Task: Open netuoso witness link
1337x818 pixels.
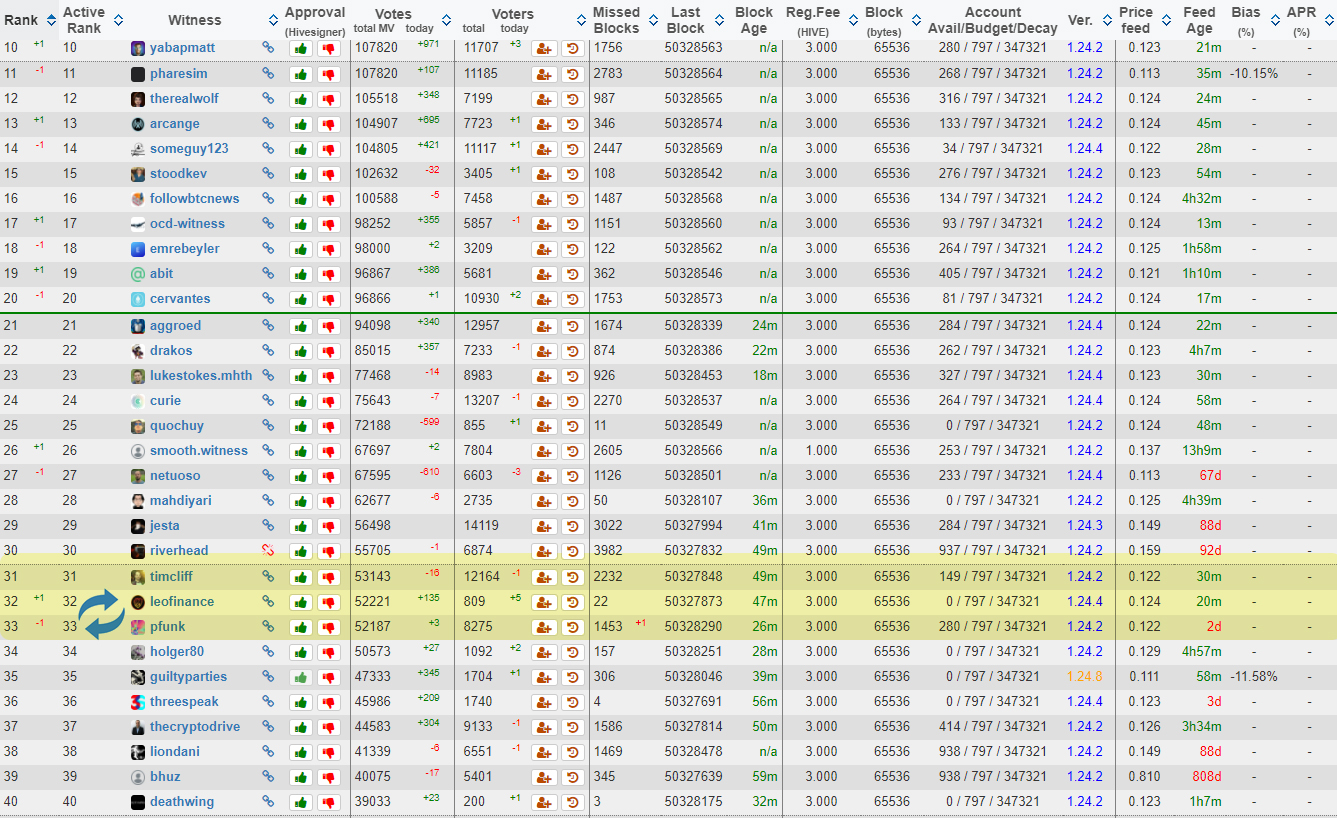Action: (x=175, y=476)
